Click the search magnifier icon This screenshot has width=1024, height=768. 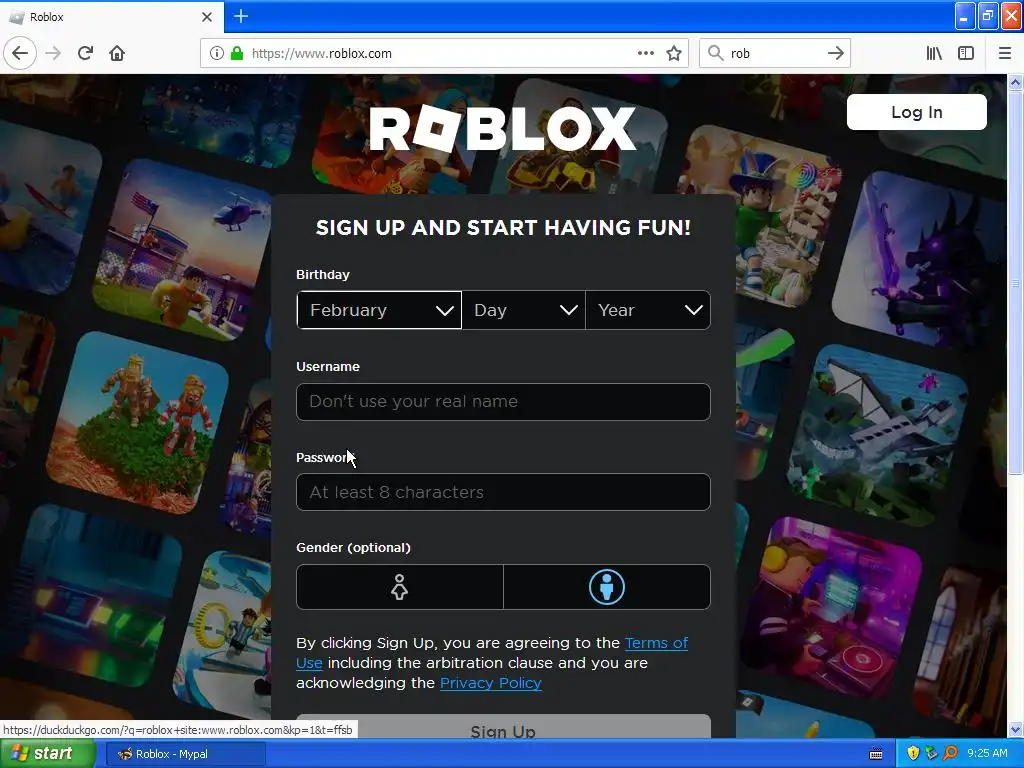716,53
